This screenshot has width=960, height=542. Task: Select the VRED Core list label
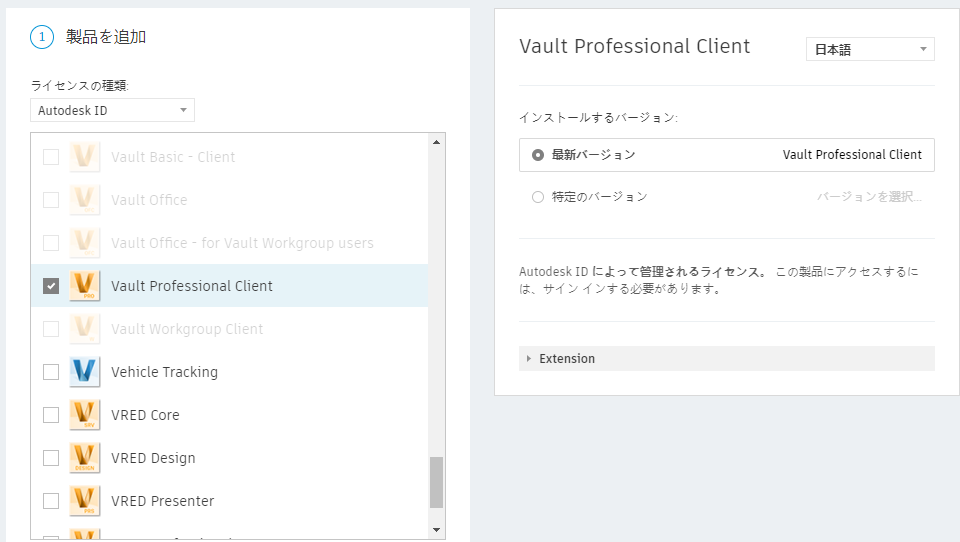pos(145,415)
